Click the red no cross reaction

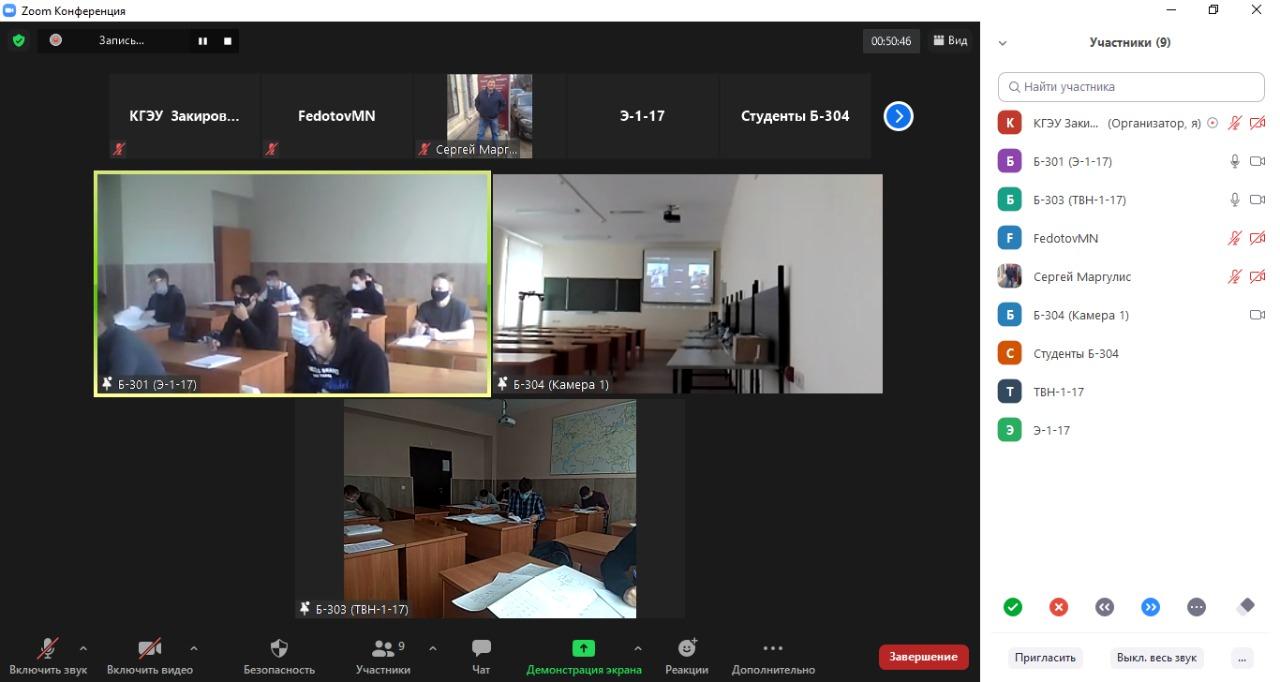1059,607
